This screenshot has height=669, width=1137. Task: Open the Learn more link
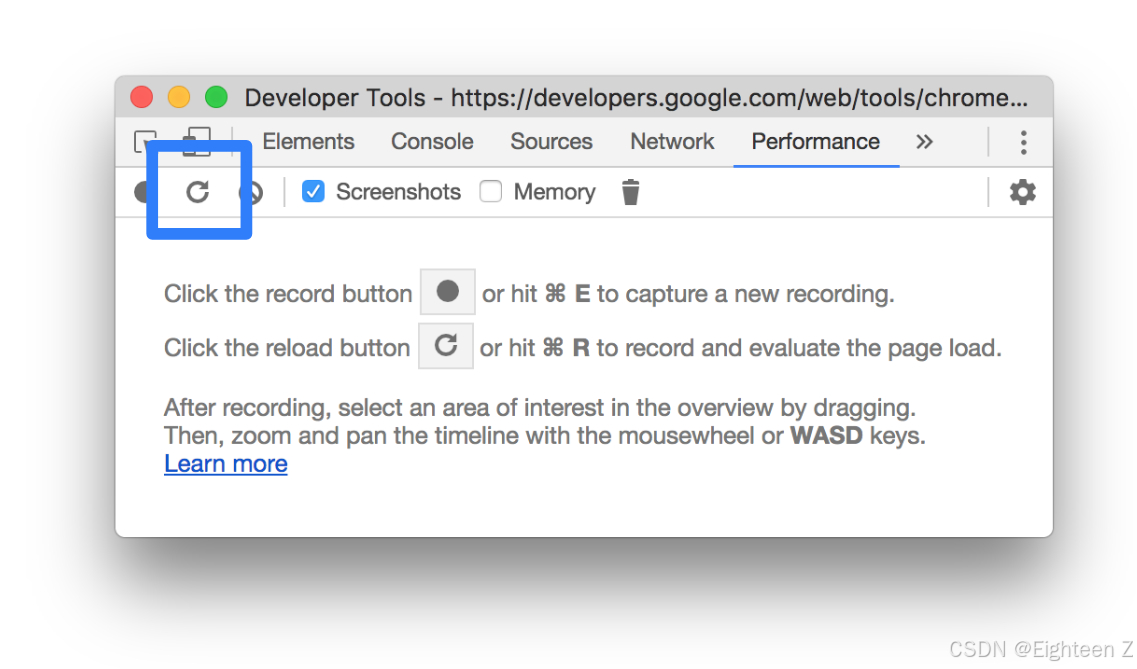226,464
